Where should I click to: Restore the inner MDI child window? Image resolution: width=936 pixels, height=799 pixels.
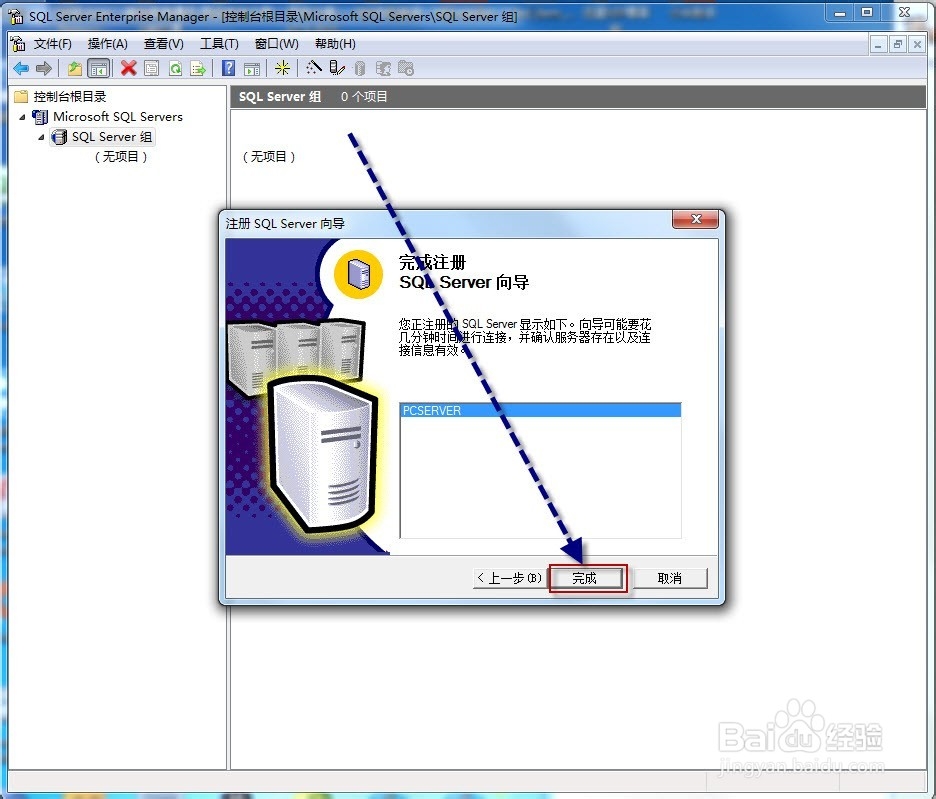pyautogui.click(x=898, y=44)
